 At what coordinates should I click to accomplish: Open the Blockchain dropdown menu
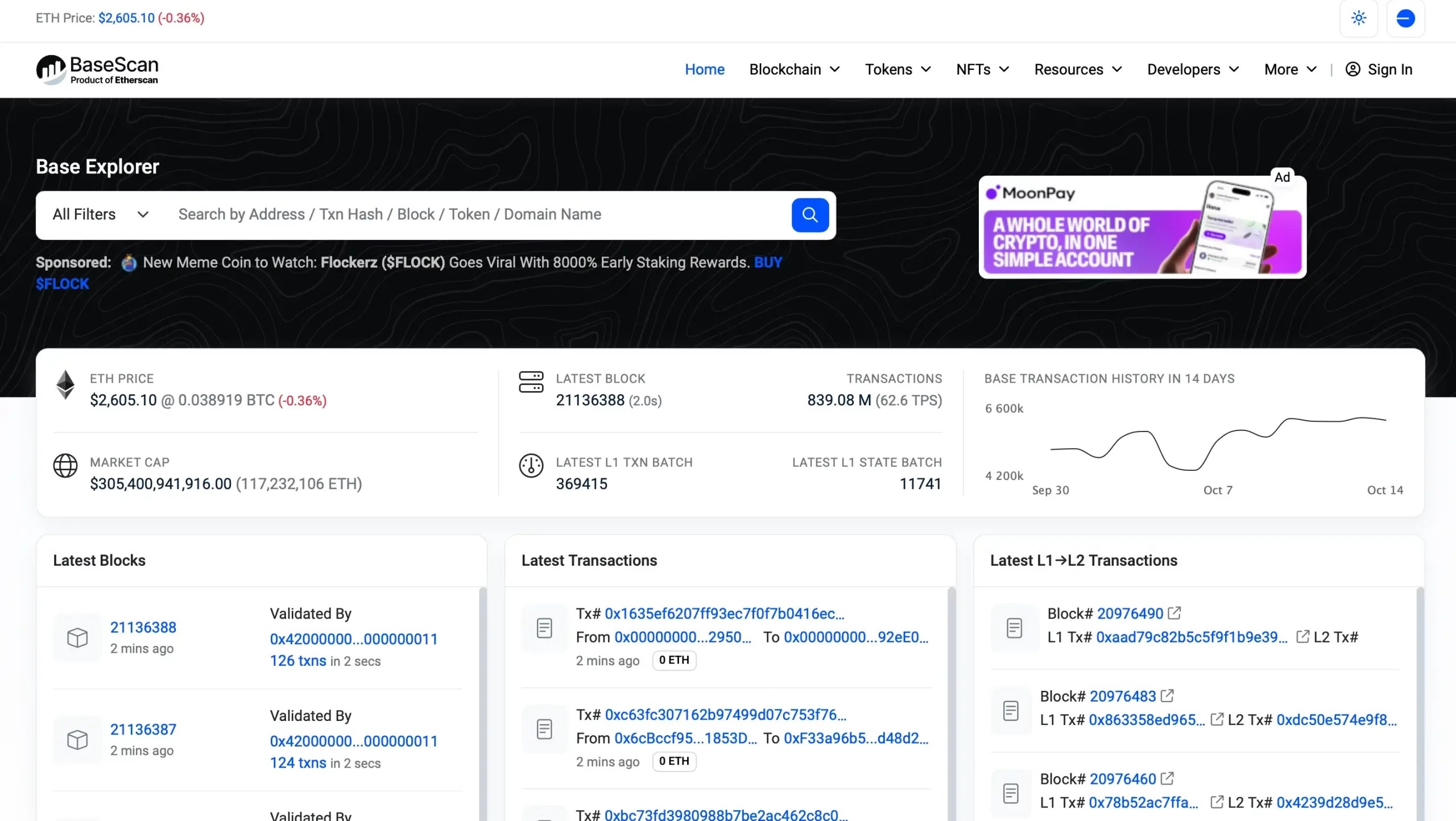(794, 69)
